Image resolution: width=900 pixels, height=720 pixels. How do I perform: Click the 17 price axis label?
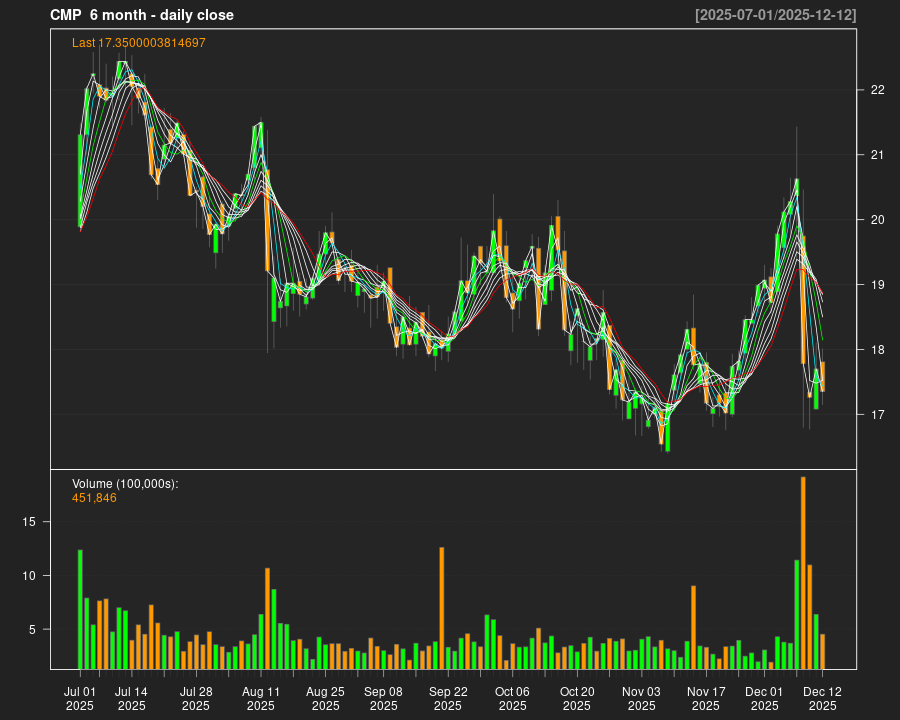[878, 415]
